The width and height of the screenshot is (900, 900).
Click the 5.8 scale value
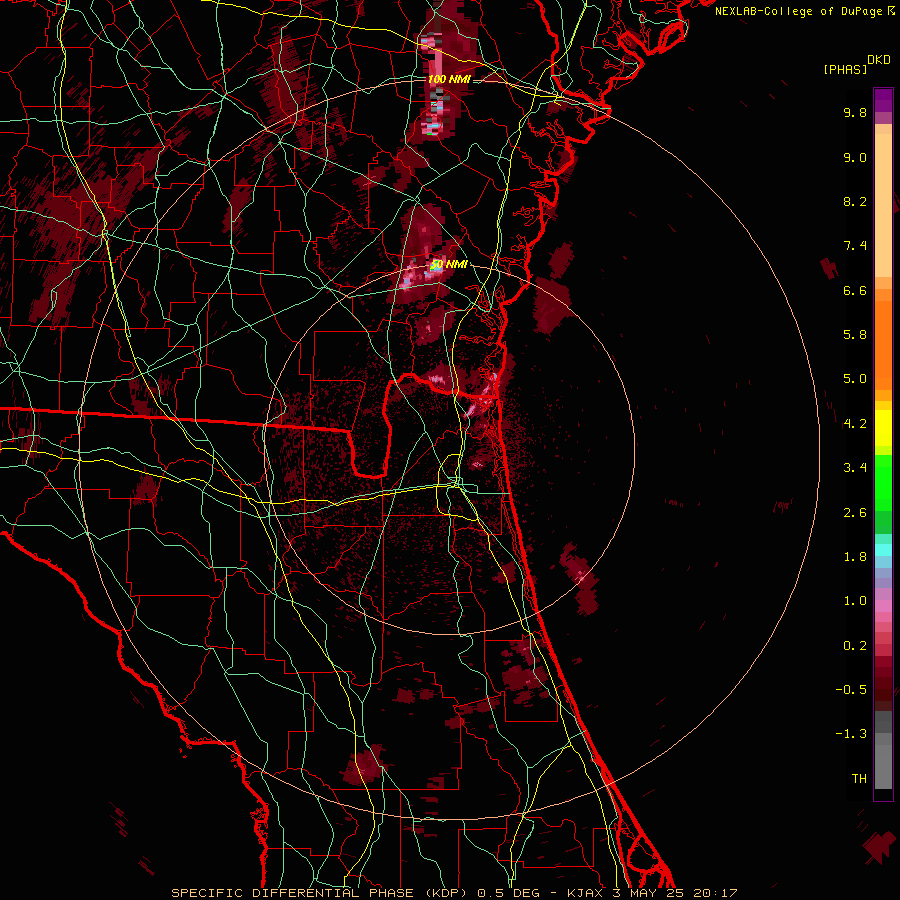click(x=855, y=335)
